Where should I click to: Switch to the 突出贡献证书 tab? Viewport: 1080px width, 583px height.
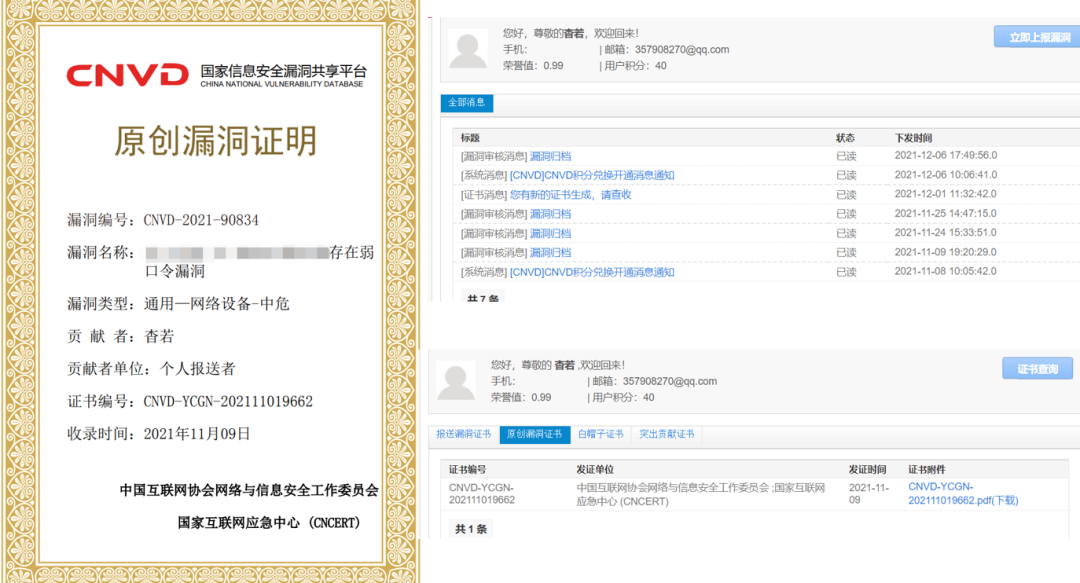click(666, 434)
